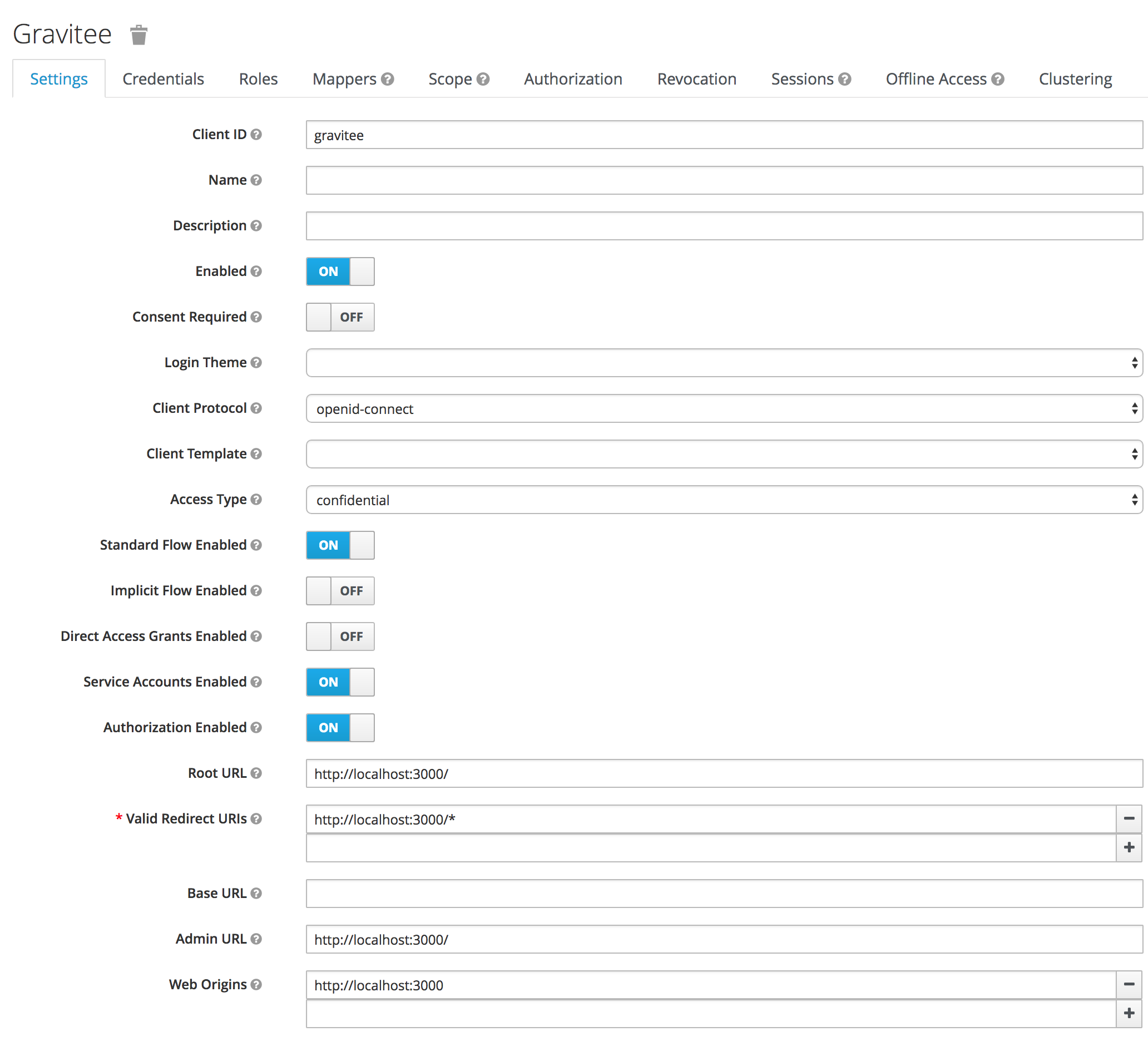This screenshot has width=1148, height=1046.
Task: Click help icon next to Root URL
Action: click(x=256, y=773)
